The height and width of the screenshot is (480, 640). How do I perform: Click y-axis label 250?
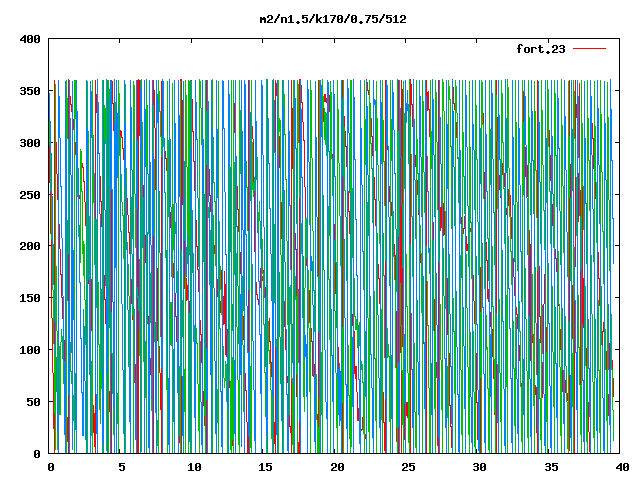(x=30, y=195)
